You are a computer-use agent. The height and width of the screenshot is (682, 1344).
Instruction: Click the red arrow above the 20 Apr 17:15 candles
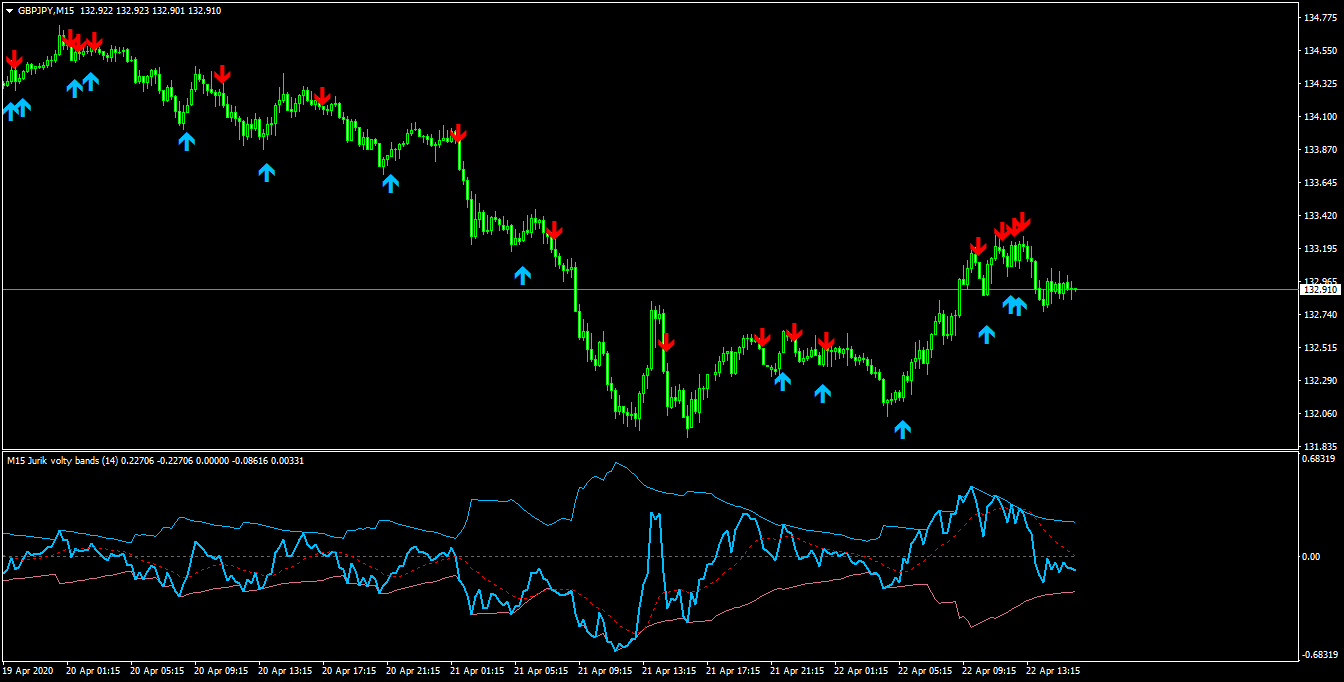tap(322, 96)
